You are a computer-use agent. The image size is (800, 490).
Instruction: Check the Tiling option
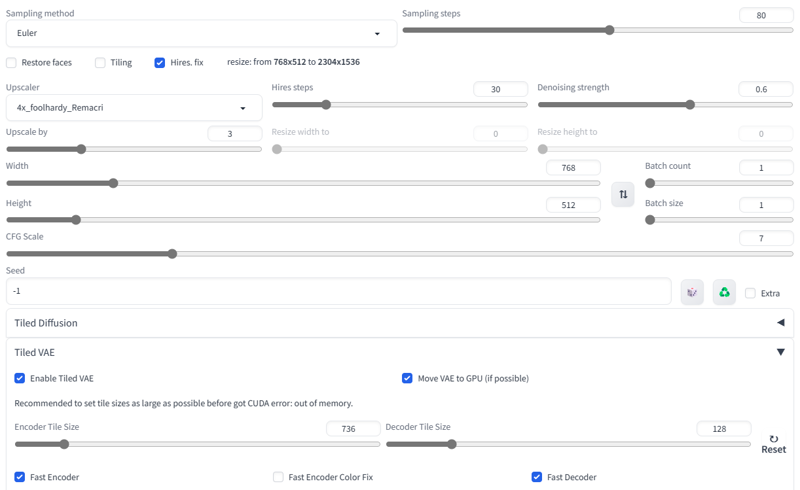tap(100, 63)
